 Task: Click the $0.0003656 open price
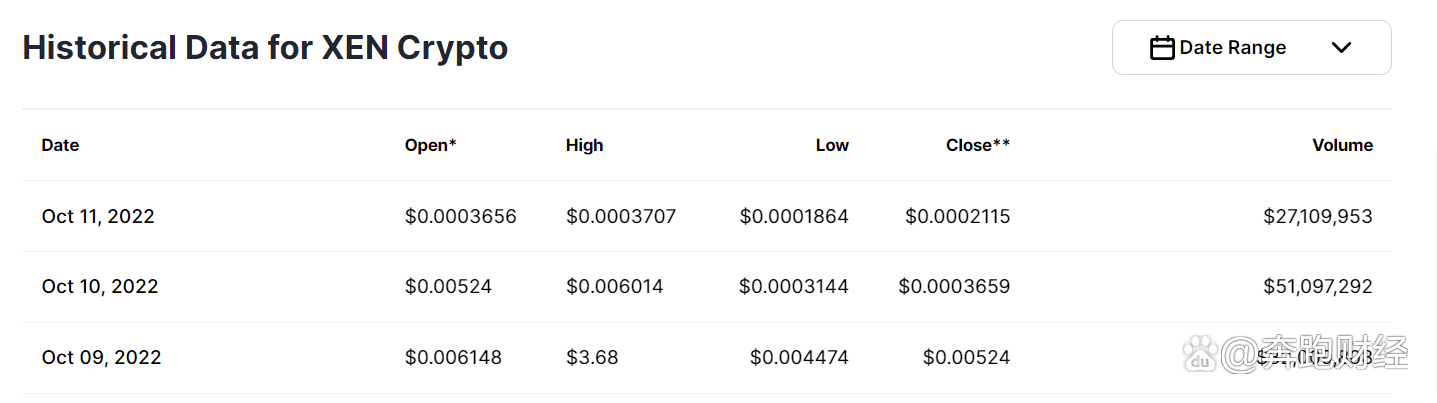pos(460,216)
